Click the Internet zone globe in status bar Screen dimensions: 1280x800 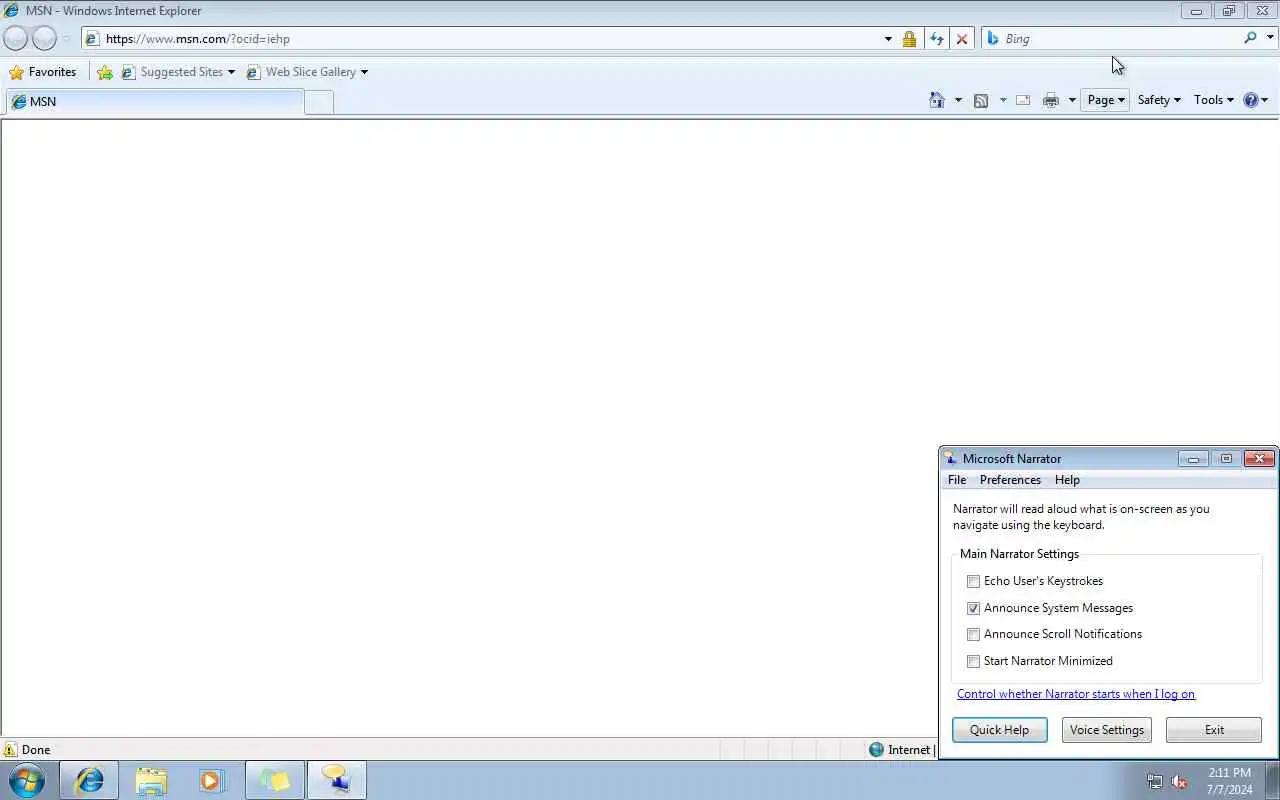click(x=877, y=750)
